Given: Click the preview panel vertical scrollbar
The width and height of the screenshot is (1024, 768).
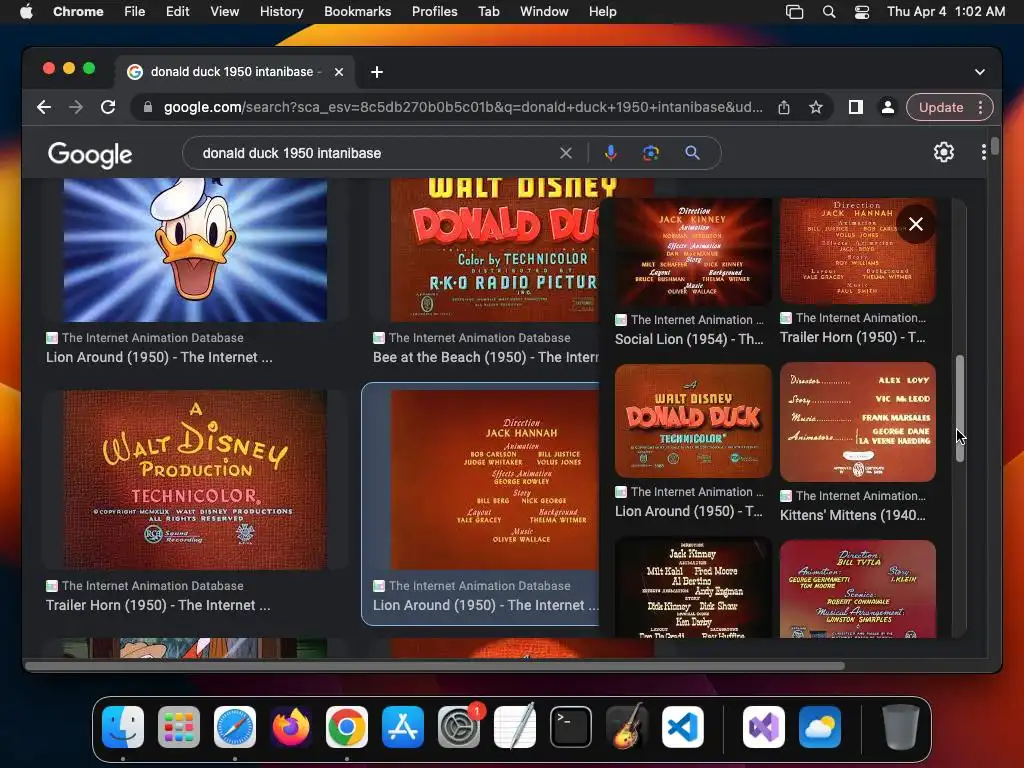Looking at the screenshot, I should tap(960, 409).
